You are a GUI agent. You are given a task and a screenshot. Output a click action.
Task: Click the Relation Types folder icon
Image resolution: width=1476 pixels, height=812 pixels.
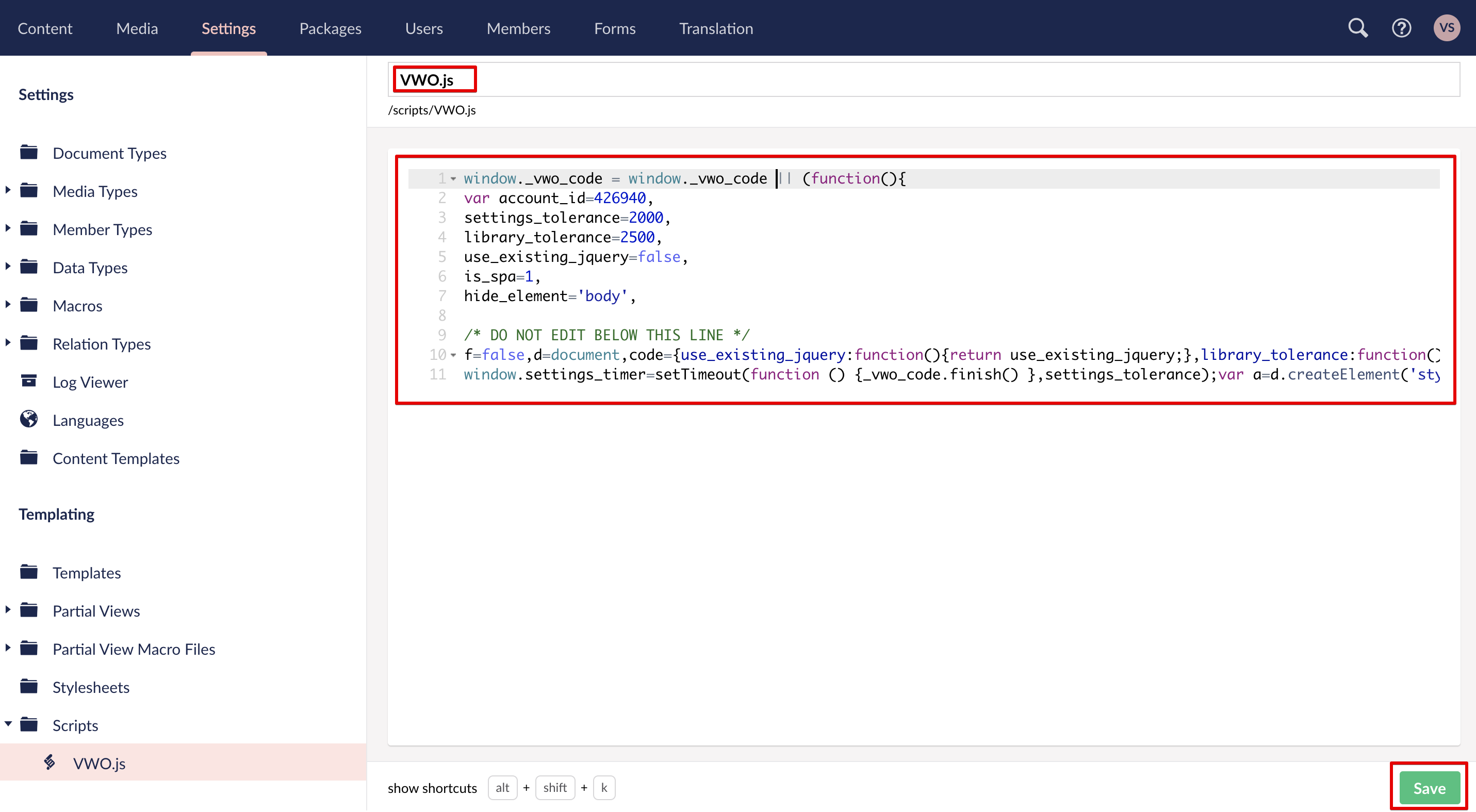(x=29, y=343)
